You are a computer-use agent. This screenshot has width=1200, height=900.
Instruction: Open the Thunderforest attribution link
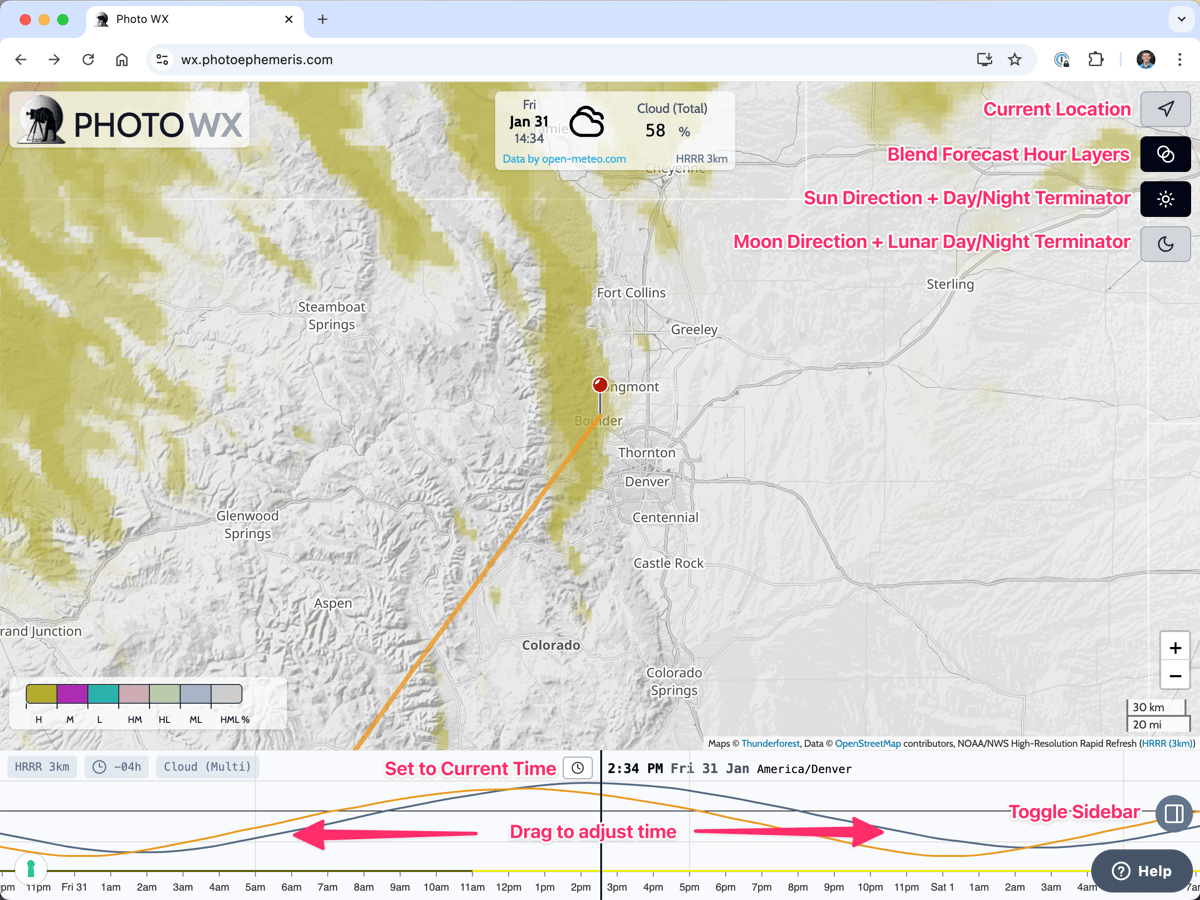[770, 744]
